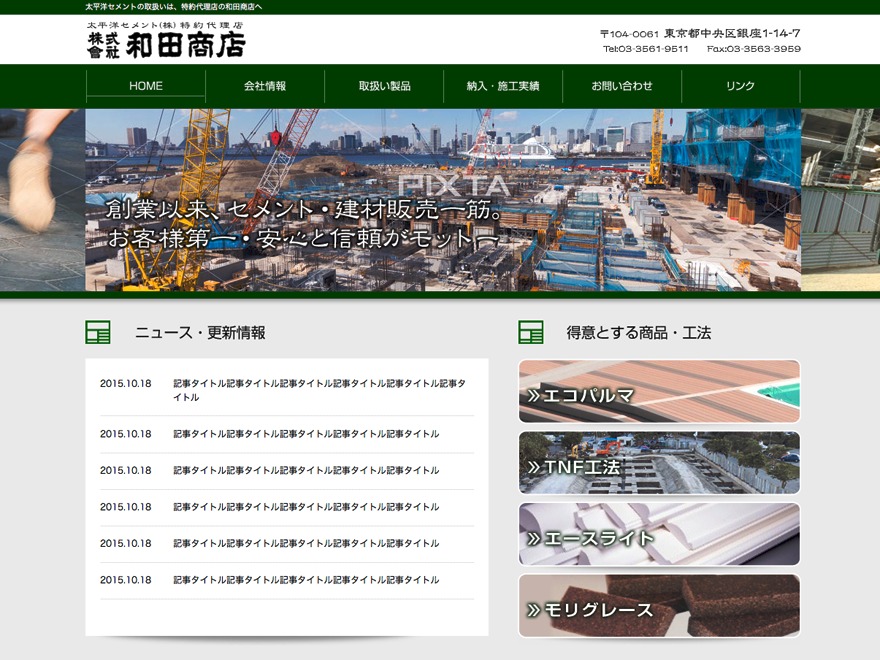
Task: Click the news section heading icon
Action: pyautogui.click(x=98, y=332)
